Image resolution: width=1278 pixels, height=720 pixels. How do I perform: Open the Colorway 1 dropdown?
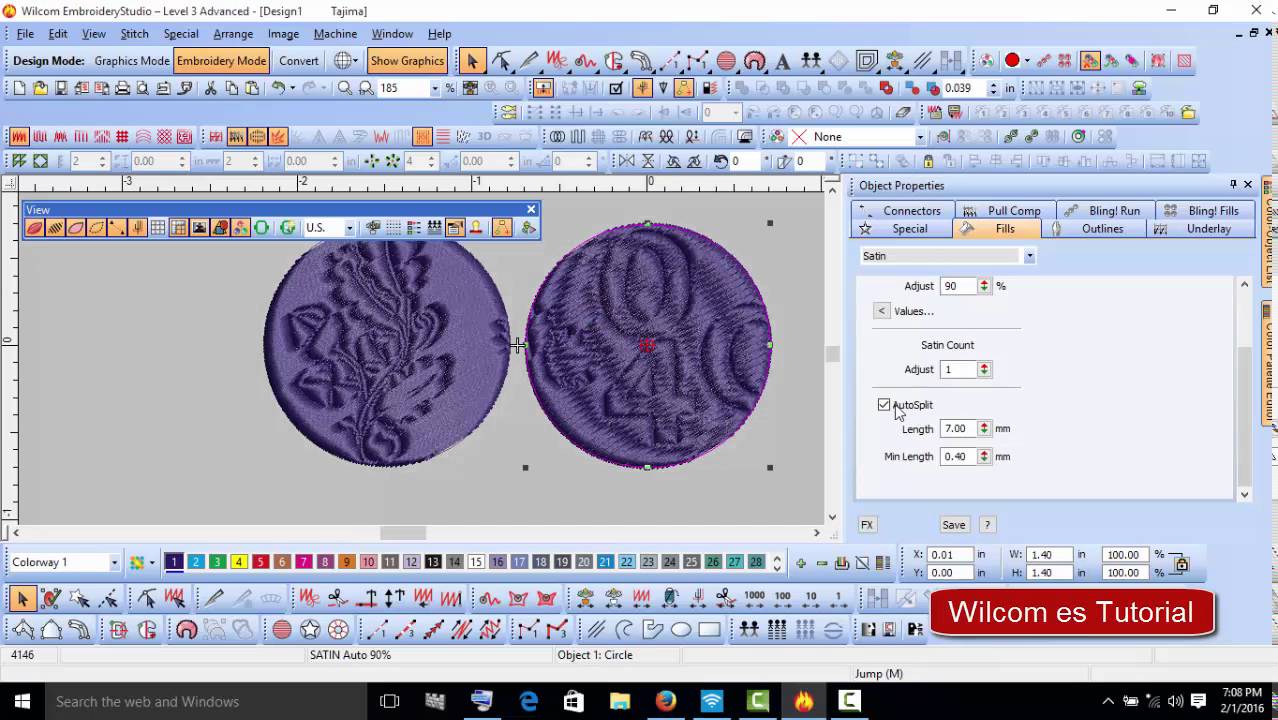[x=114, y=563]
